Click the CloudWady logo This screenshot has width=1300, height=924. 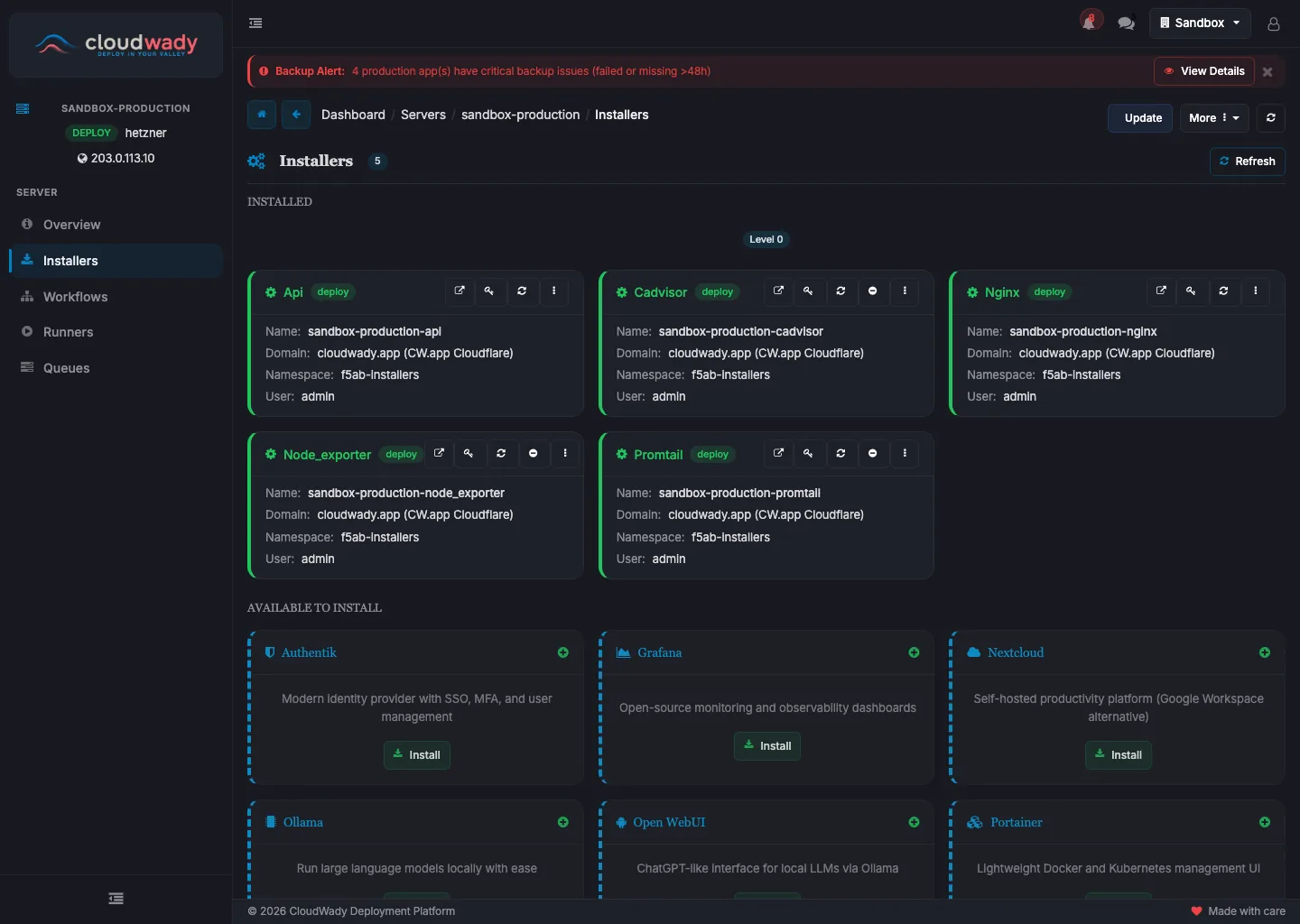[x=116, y=44]
